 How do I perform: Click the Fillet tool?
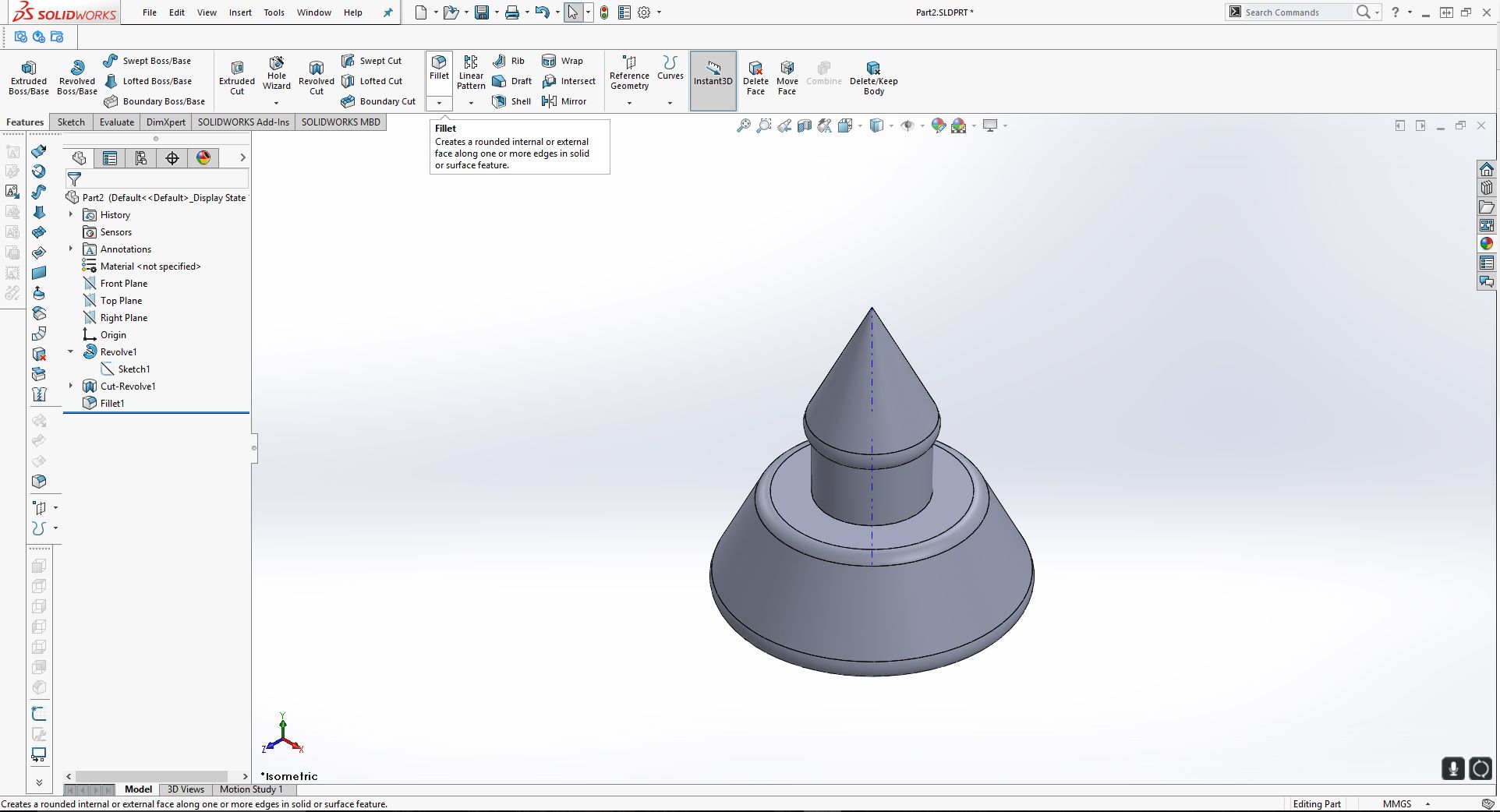pyautogui.click(x=439, y=68)
